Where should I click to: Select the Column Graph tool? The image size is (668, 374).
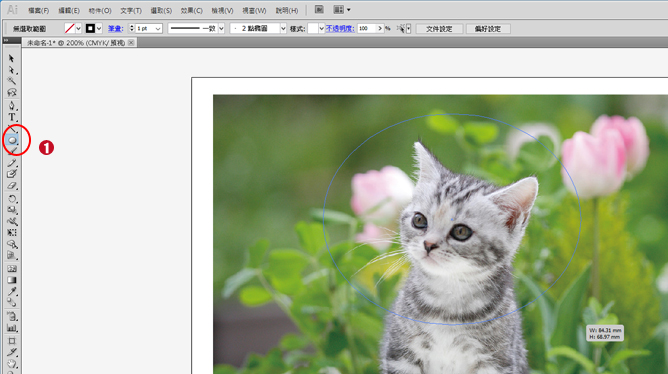pos(12,328)
